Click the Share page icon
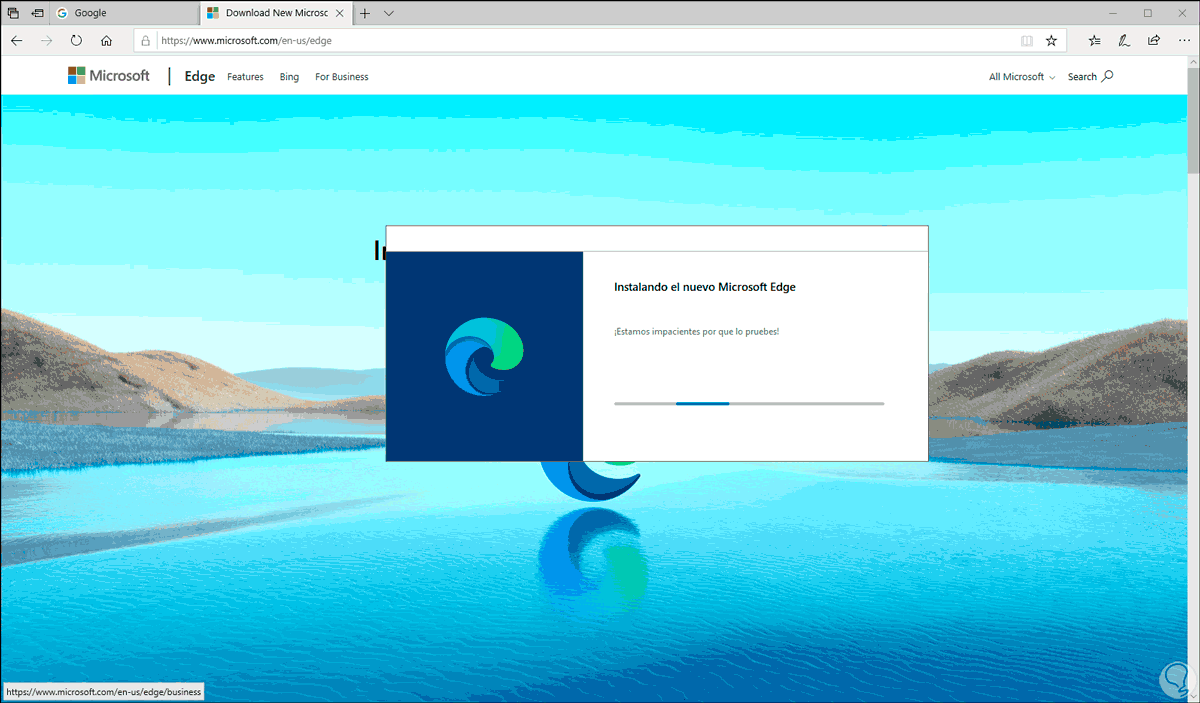 pyautogui.click(x=1154, y=41)
